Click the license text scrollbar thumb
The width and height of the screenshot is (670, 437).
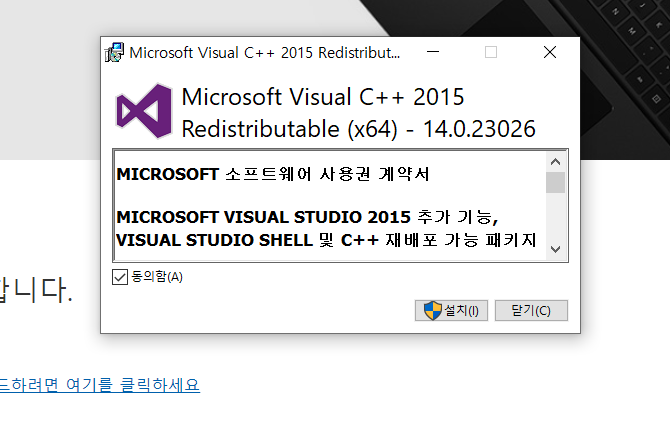(x=555, y=182)
